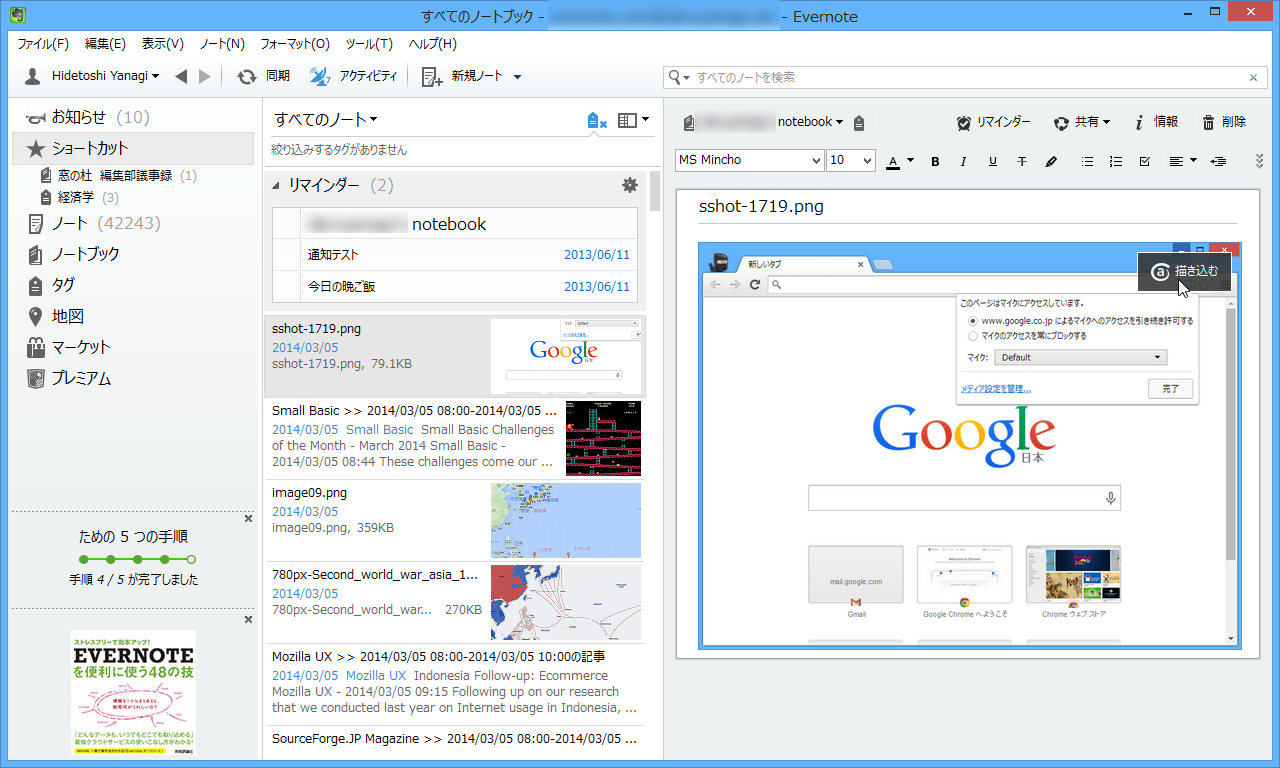The height and width of the screenshot is (768, 1280).
Task: Go forward with the right navigation arrow
Action: [205, 77]
